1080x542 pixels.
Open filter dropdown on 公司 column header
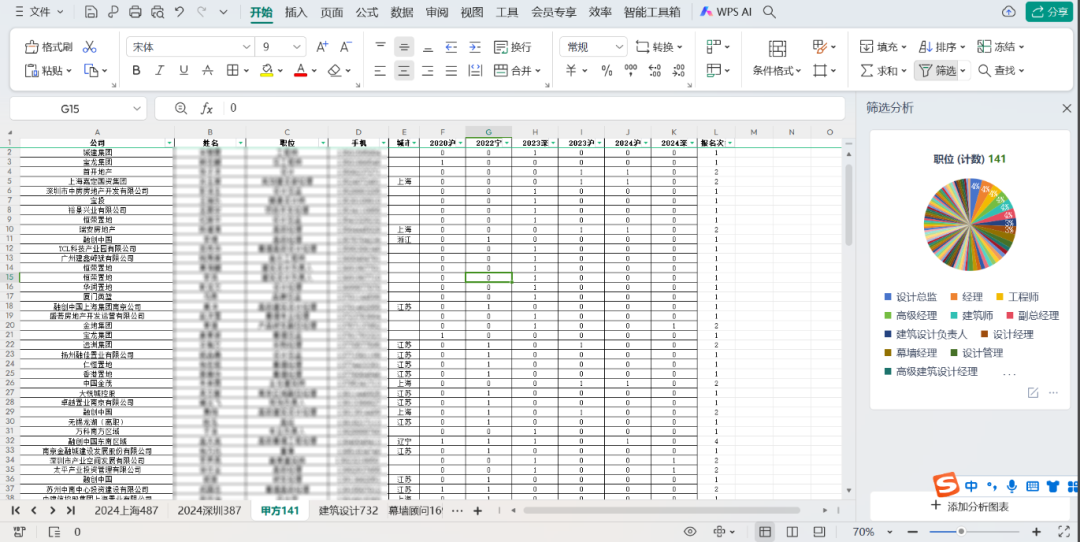[168, 144]
